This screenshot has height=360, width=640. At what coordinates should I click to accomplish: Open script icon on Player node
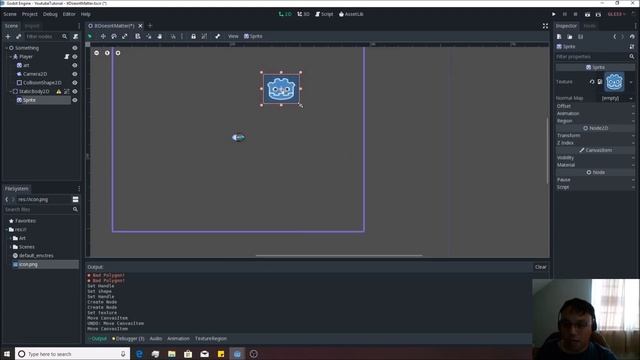[x=67, y=57]
